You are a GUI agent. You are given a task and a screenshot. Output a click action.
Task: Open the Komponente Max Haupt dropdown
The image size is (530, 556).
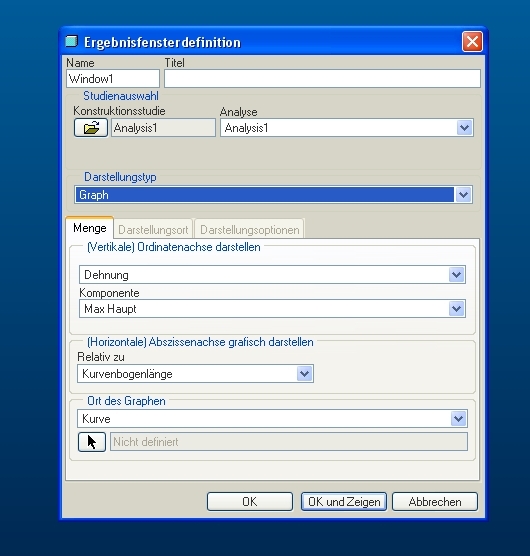click(456, 309)
